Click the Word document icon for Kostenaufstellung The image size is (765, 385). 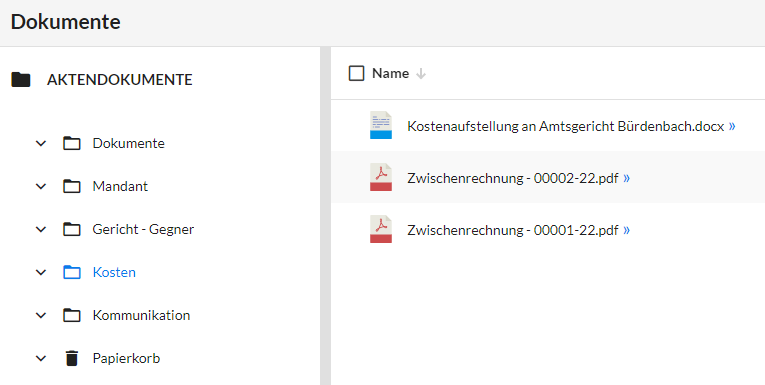(x=381, y=125)
